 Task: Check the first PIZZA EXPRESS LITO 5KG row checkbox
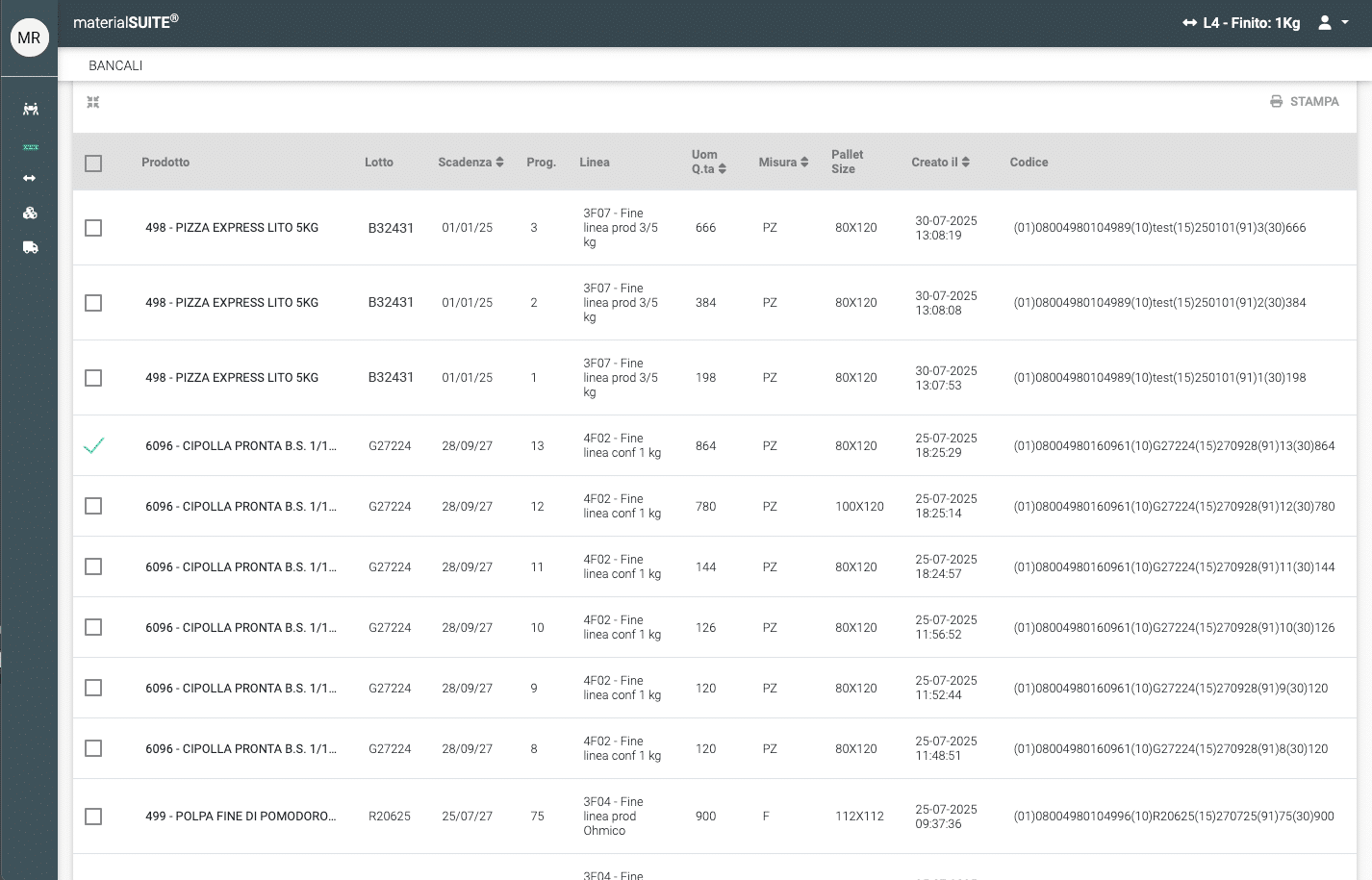93,228
